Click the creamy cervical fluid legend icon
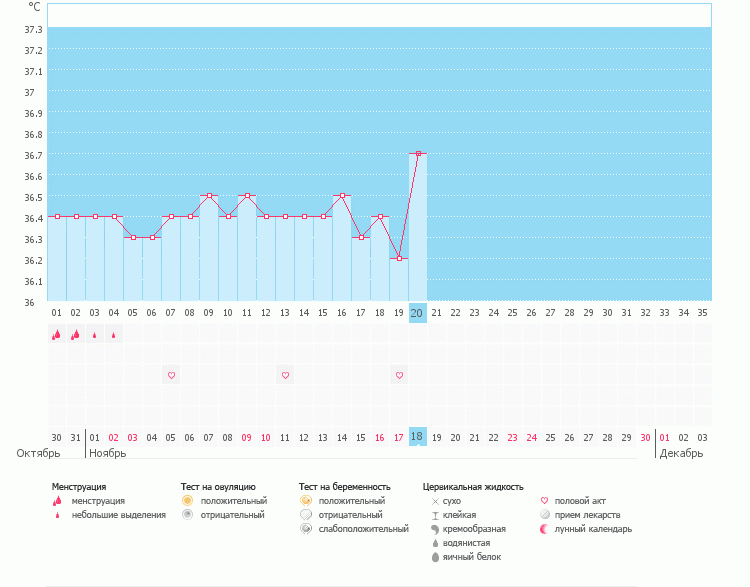This screenshot has height=587, width=750. pyautogui.click(x=435, y=529)
